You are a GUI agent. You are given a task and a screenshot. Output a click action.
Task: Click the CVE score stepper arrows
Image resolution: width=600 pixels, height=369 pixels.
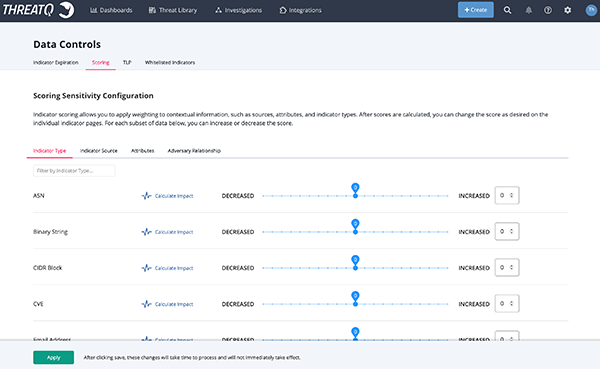point(512,303)
